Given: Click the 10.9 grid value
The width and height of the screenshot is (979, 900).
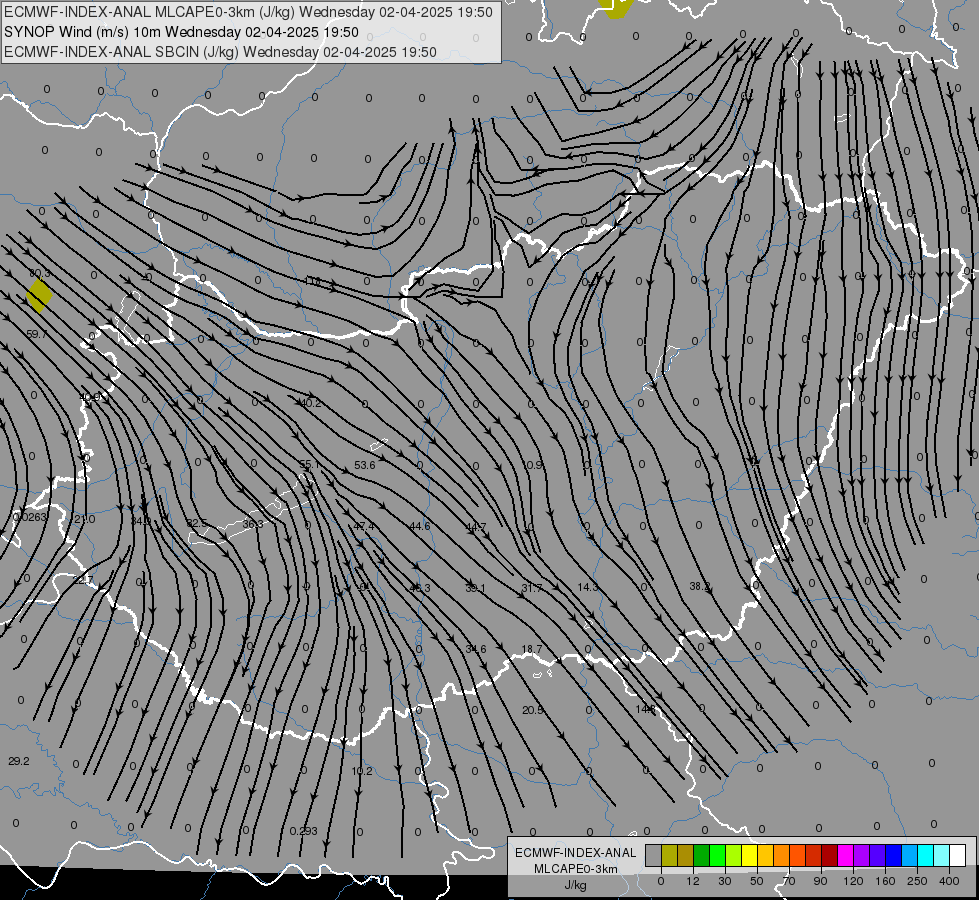Looking at the screenshot, I should (x=533, y=465).
